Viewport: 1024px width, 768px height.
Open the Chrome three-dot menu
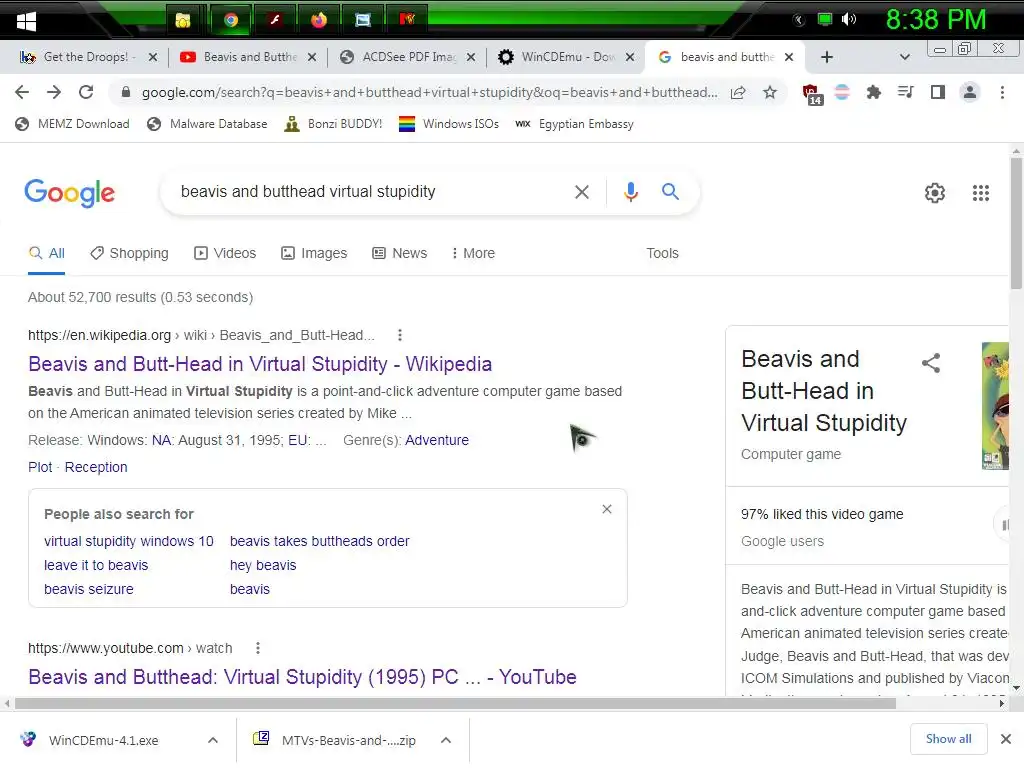pos(1002,92)
